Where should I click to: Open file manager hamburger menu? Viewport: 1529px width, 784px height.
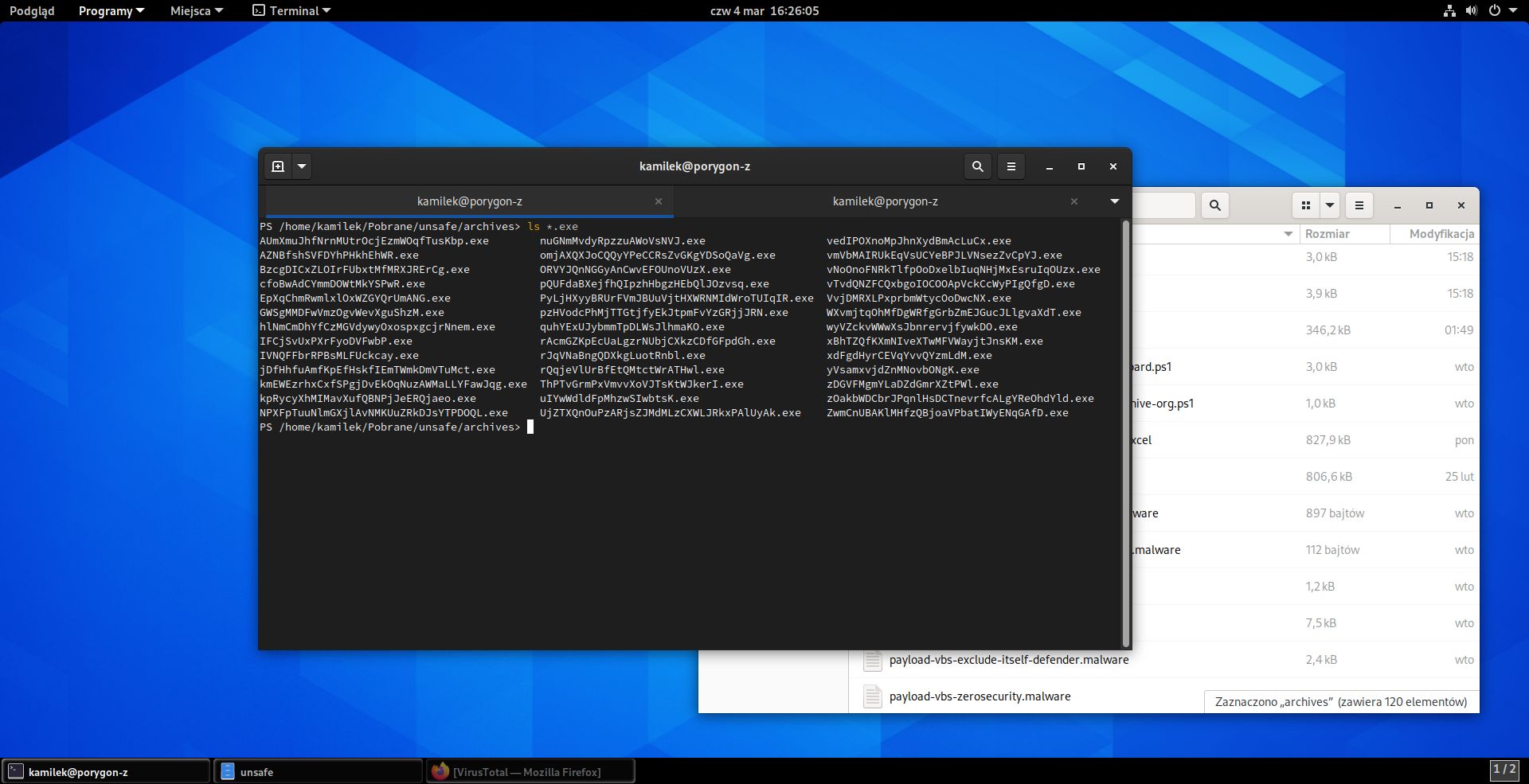pyautogui.click(x=1359, y=205)
